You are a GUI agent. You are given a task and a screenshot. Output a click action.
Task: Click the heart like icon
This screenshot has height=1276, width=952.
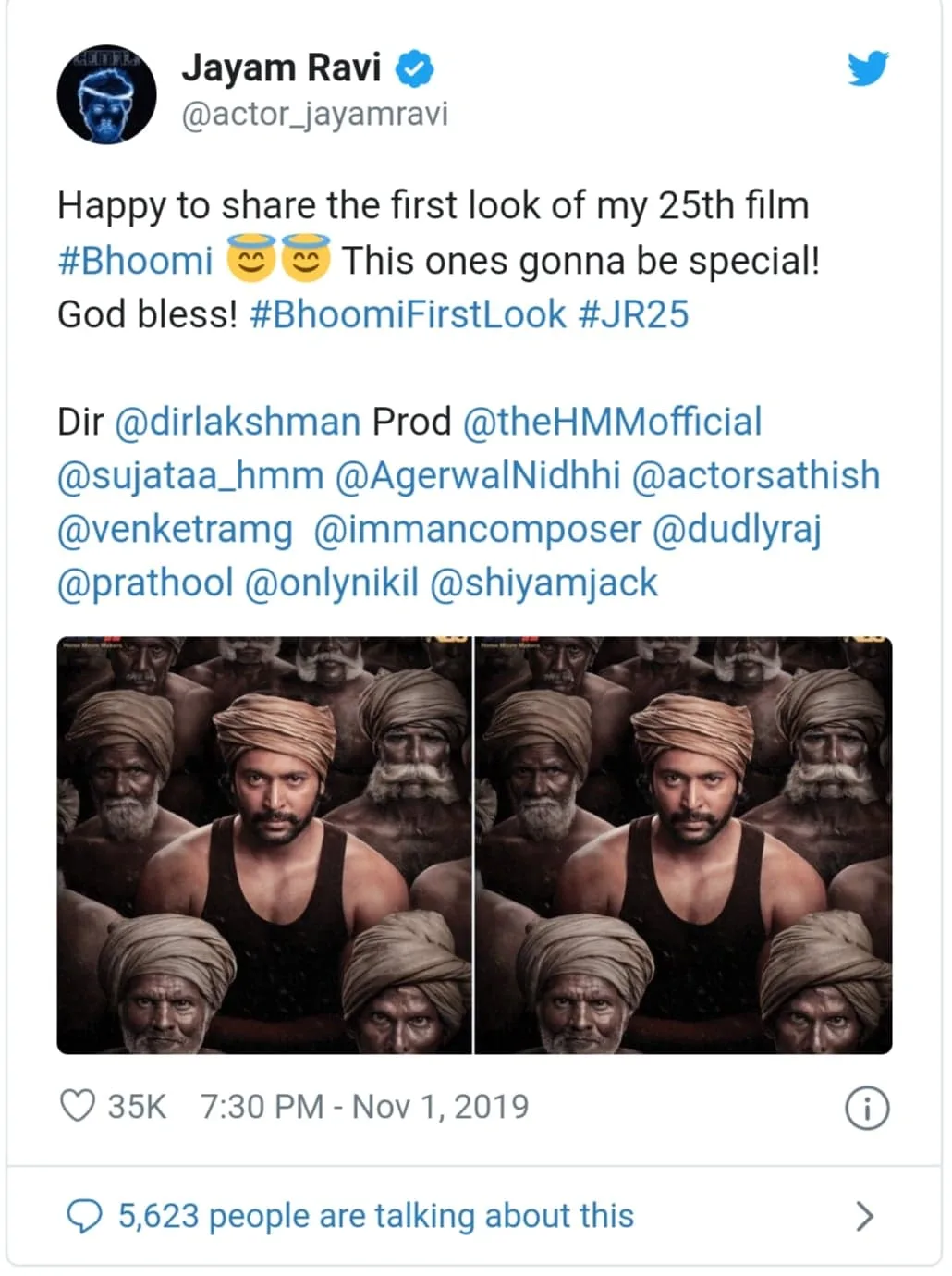click(x=77, y=1106)
